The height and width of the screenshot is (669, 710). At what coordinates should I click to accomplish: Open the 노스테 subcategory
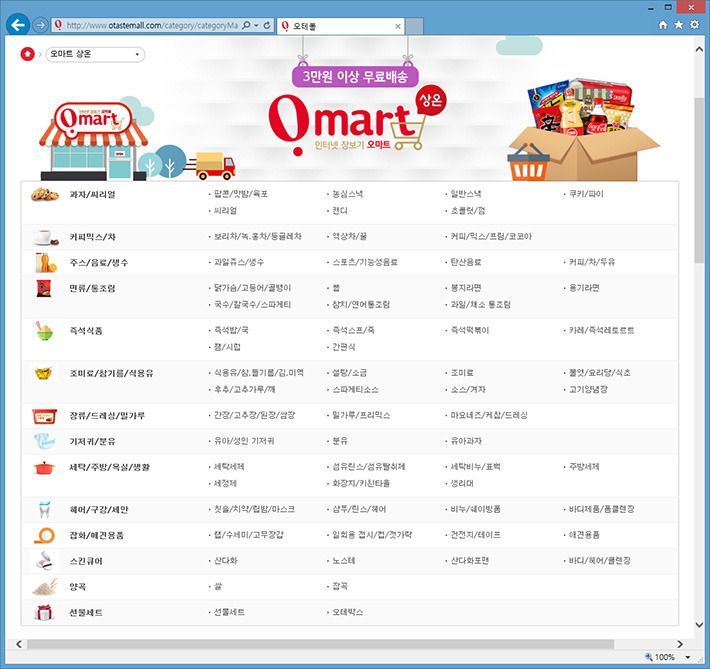(344, 560)
